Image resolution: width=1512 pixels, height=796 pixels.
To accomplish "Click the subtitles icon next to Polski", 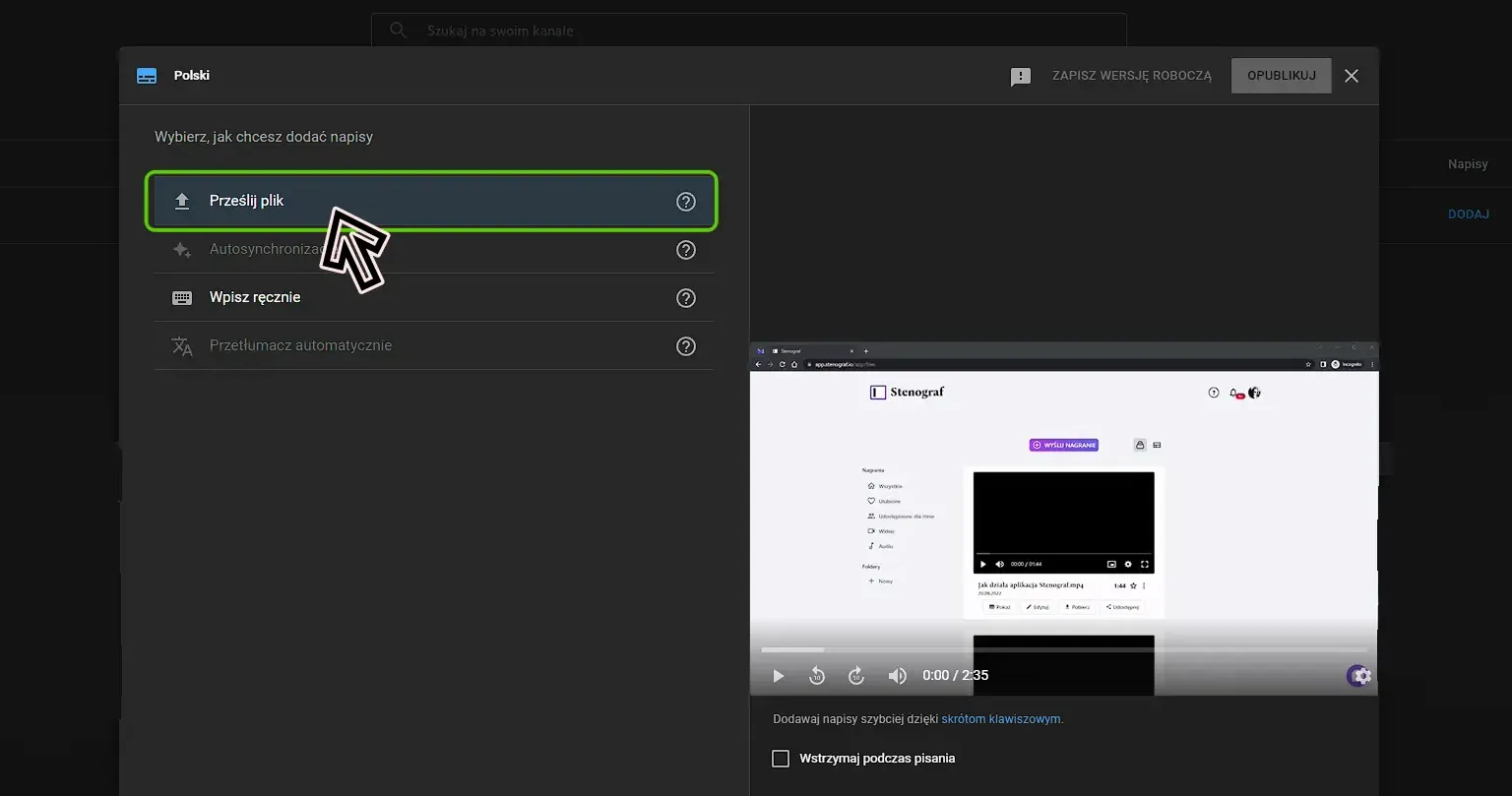I will click(x=147, y=76).
